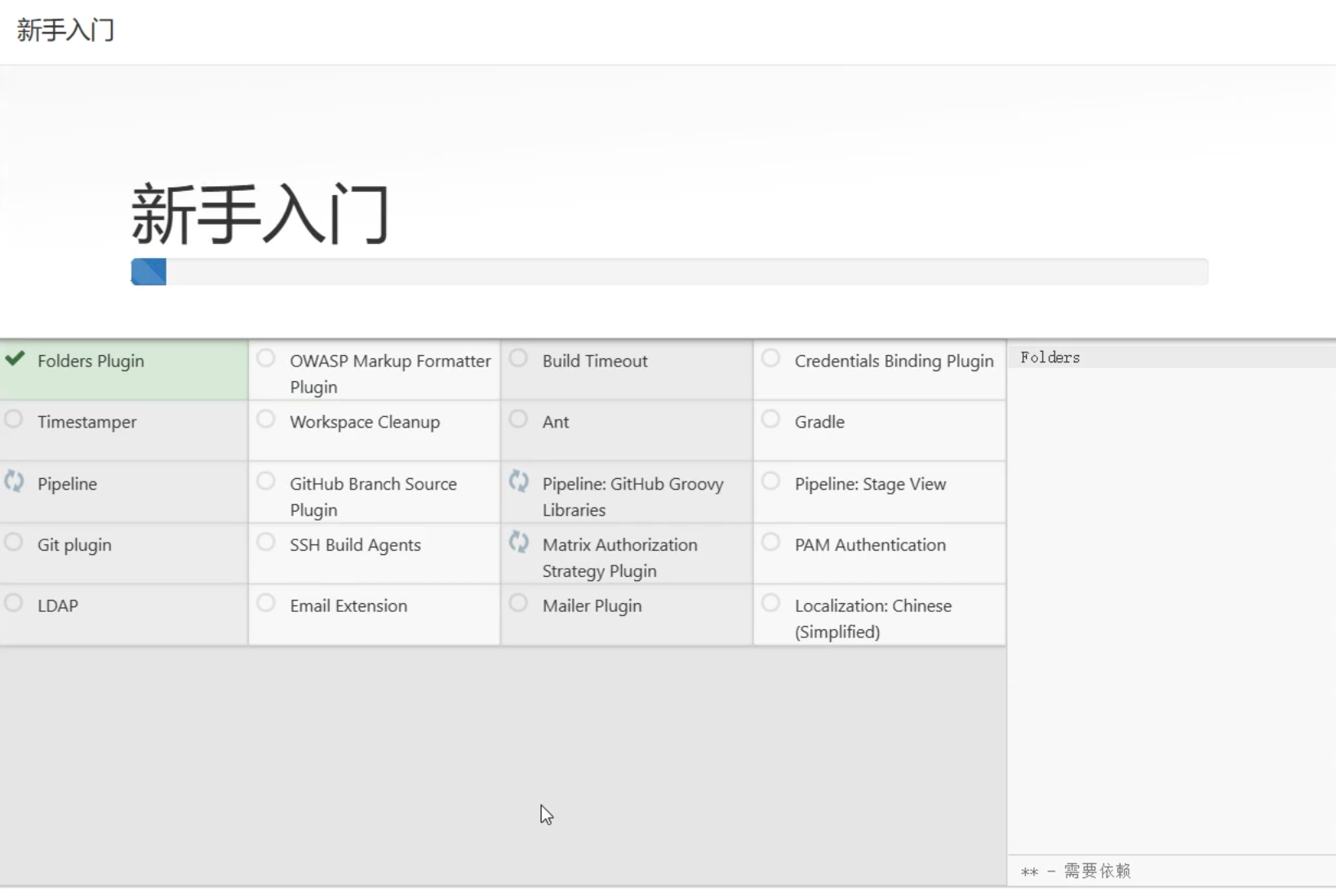
Task: Click the pending circle beside Mailer Plugin
Action: point(518,603)
